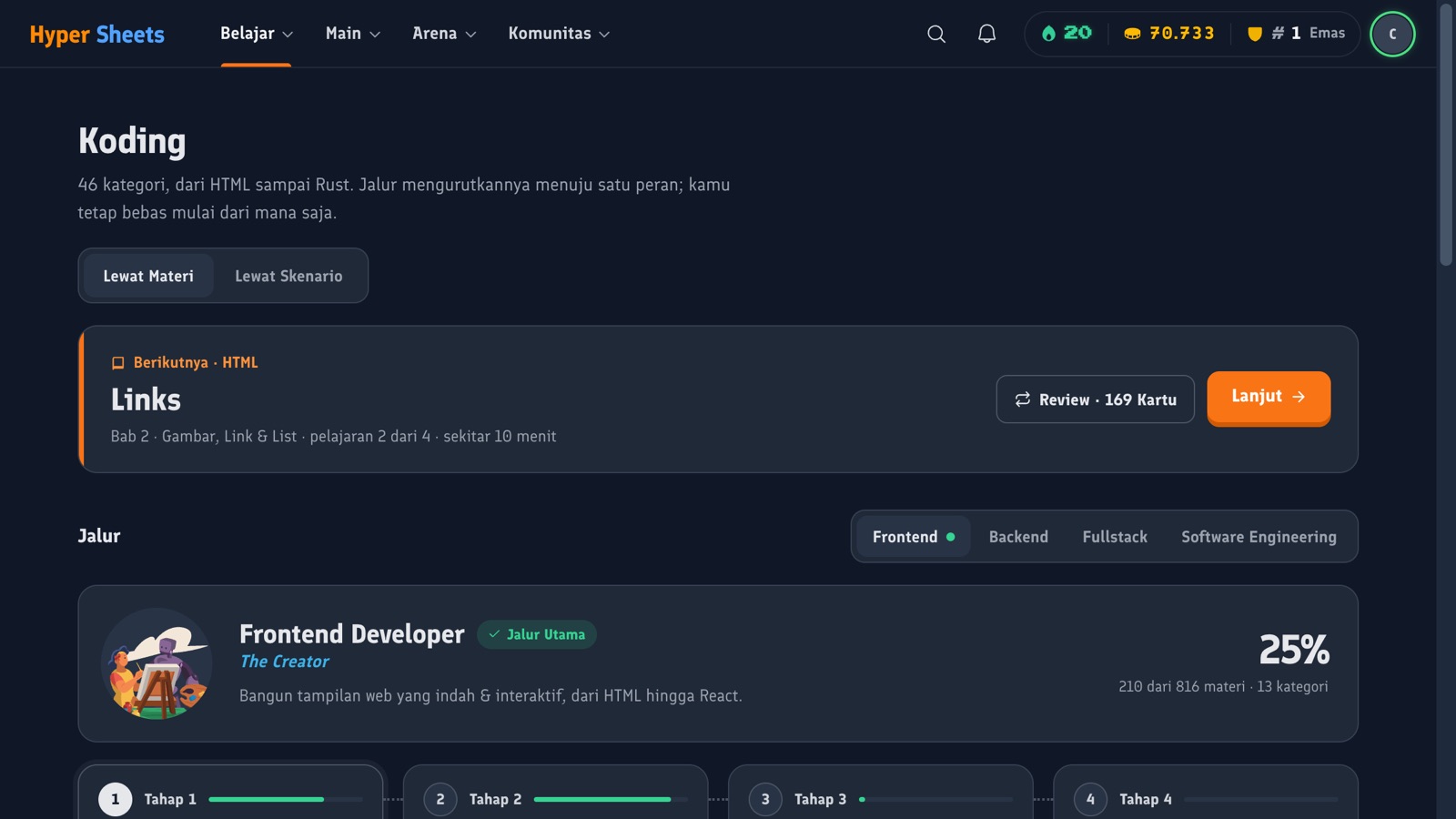Click the Links lesson title
This screenshot has width=1456, height=819.
pyautogui.click(x=146, y=399)
